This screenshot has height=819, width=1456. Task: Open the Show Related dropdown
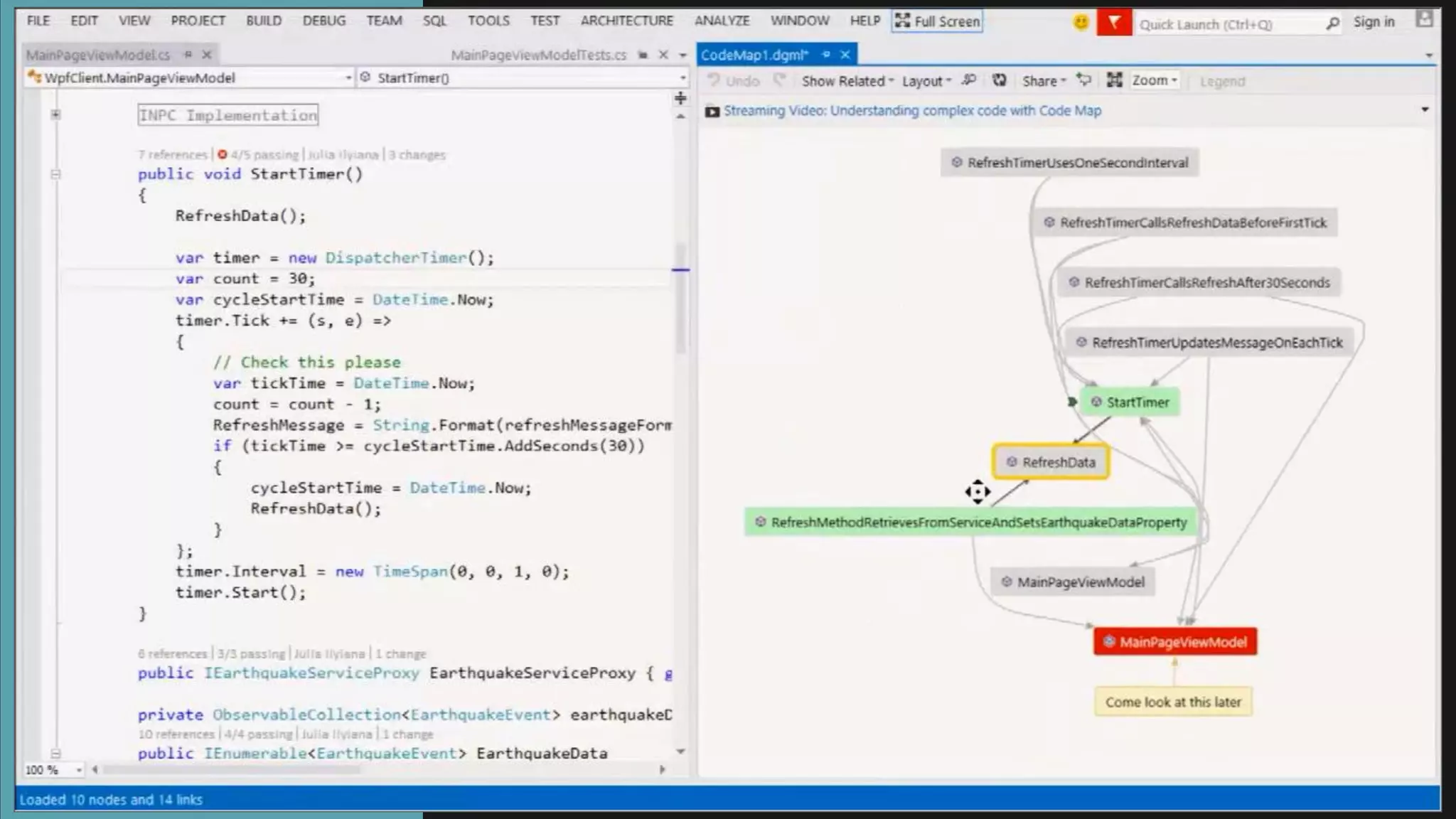(847, 81)
